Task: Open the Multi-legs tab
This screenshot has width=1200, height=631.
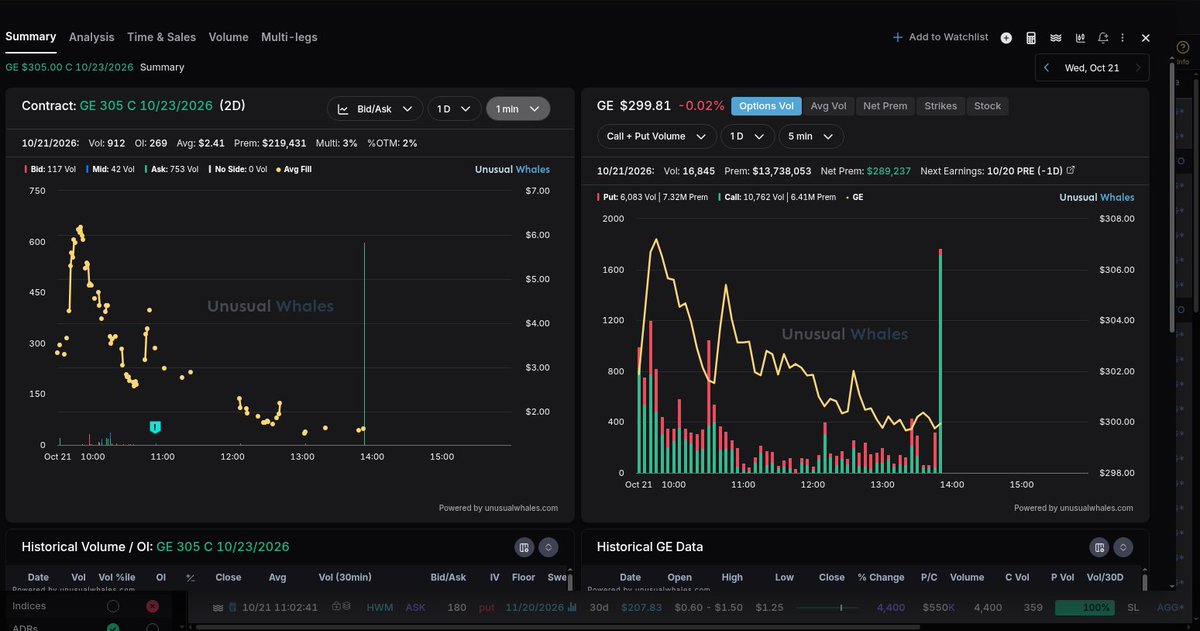Action: [x=289, y=37]
